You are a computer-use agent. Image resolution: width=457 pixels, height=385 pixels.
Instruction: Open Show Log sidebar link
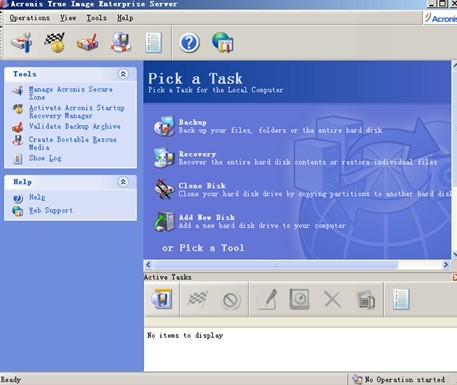tap(45, 158)
